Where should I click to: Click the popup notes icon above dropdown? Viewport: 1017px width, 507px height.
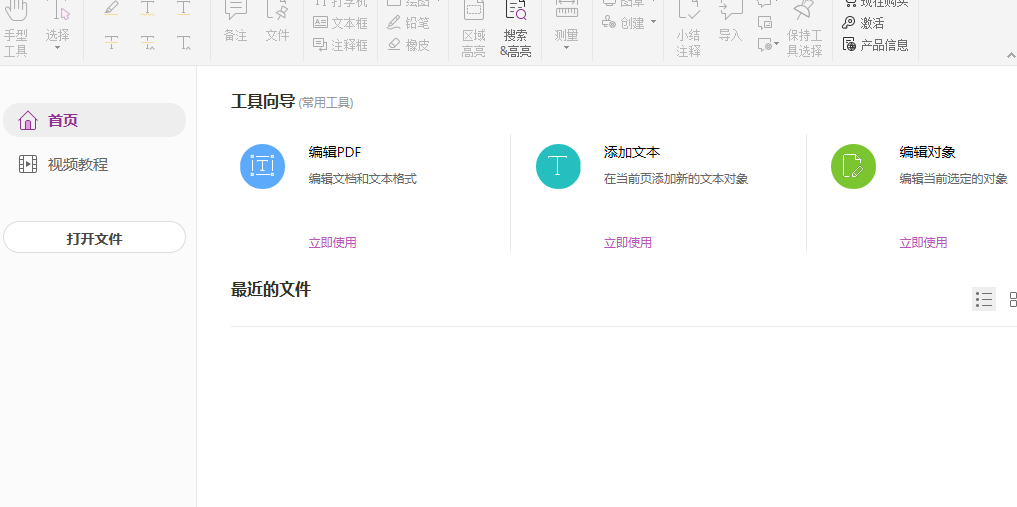(x=765, y=23)
